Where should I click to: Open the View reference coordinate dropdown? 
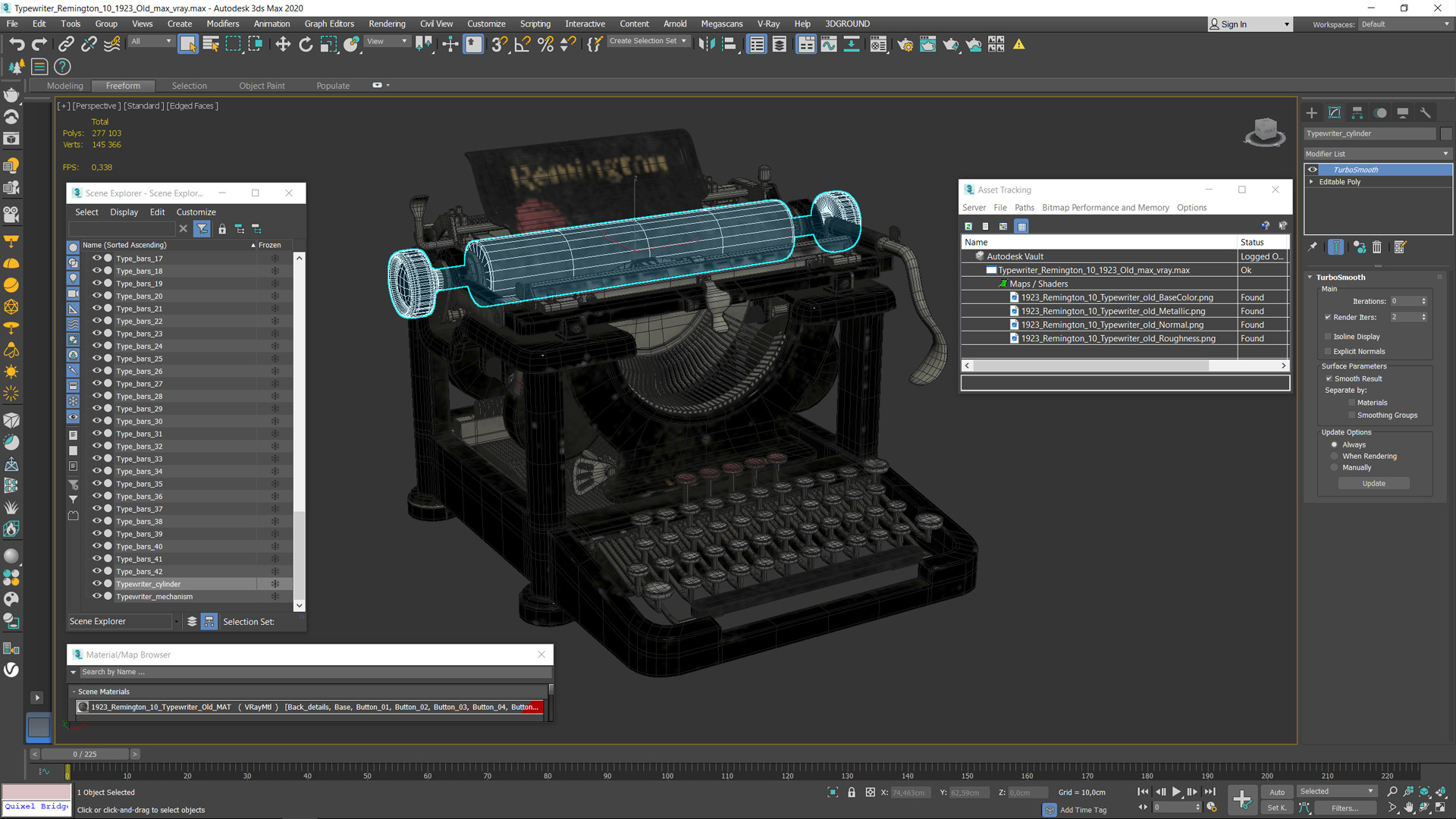tap(387, 42)
